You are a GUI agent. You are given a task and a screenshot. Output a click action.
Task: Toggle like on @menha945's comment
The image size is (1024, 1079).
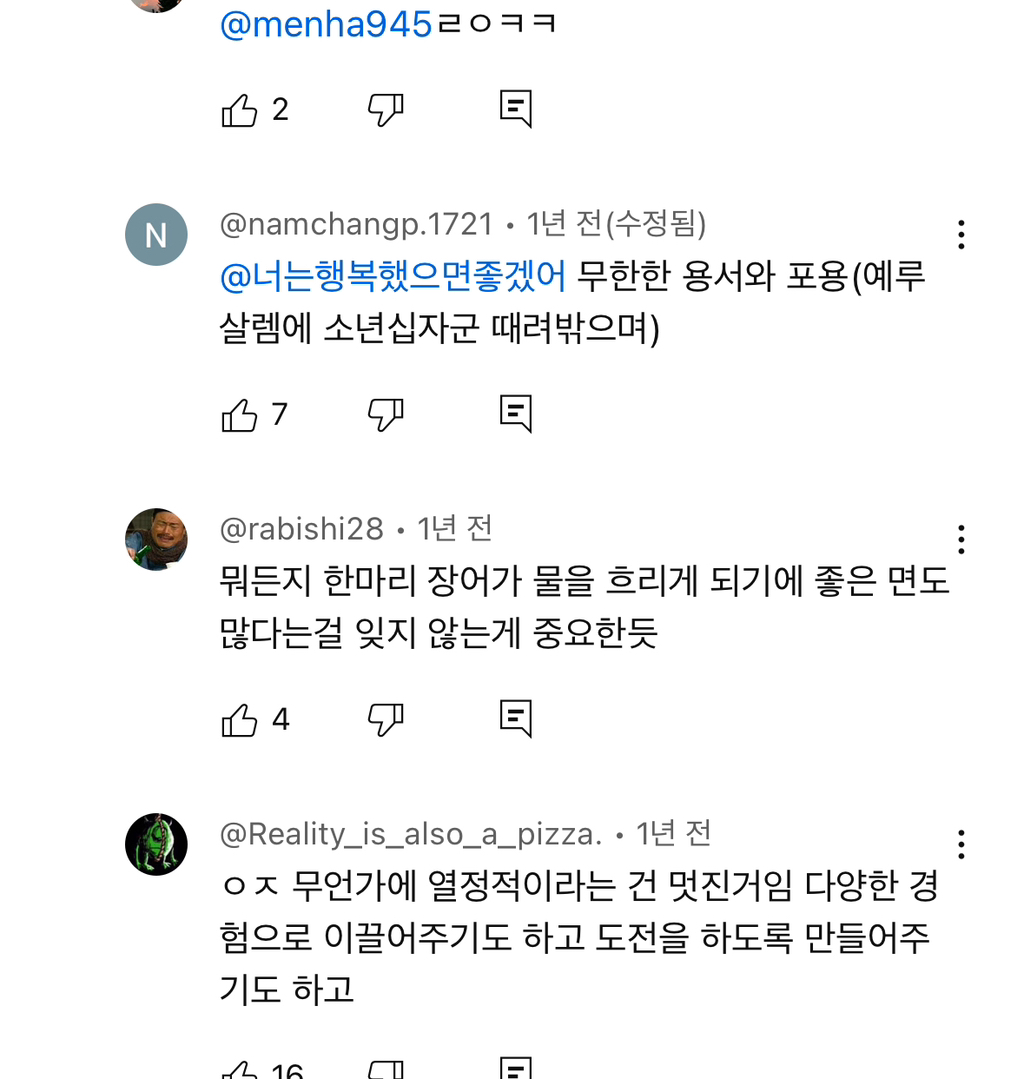coord(239,110)
